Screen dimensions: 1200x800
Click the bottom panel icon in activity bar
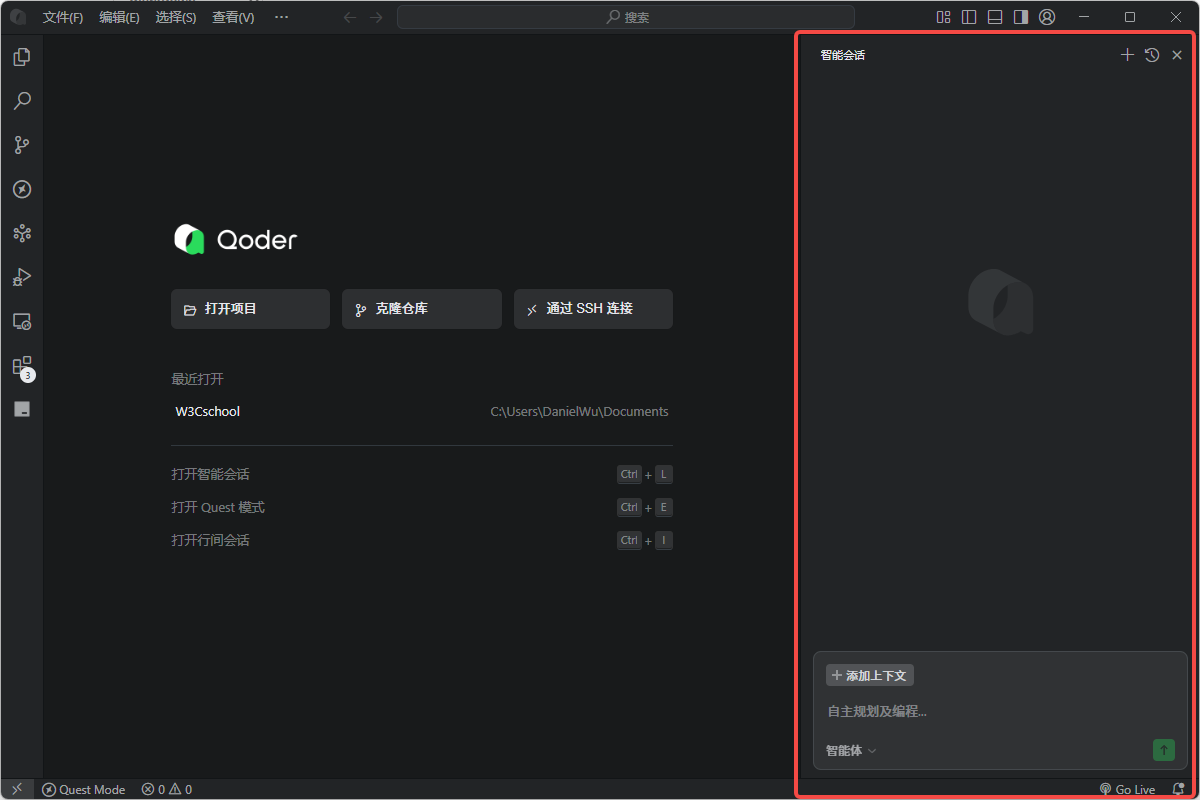point(22,409)
